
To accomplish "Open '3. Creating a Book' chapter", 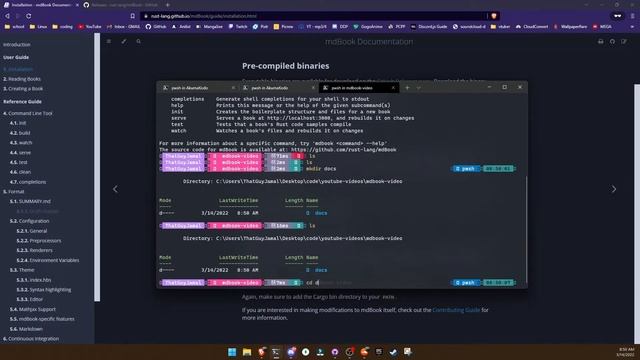I will coord(23,89).
